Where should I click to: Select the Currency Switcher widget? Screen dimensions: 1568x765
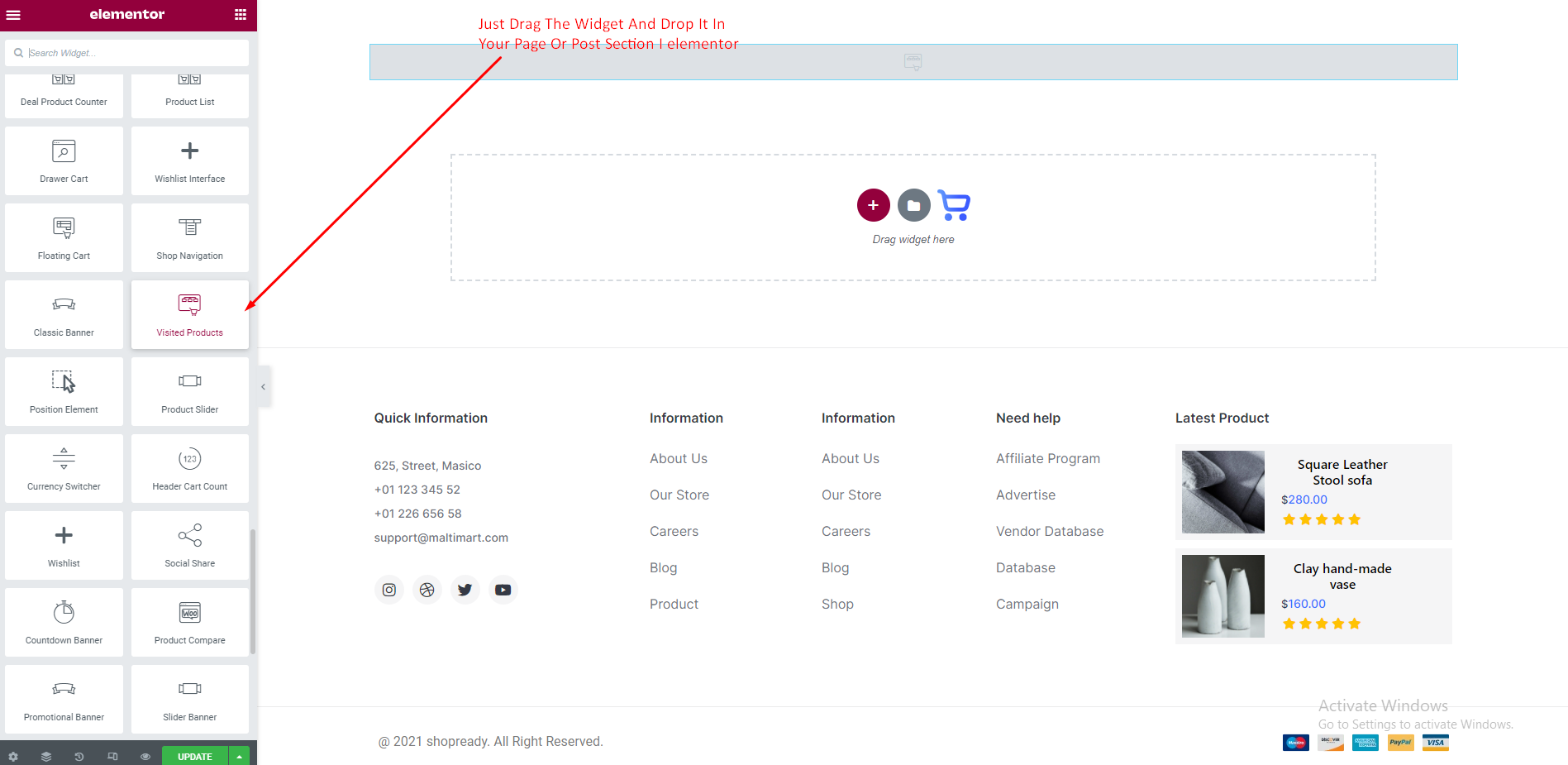point(64,469)
